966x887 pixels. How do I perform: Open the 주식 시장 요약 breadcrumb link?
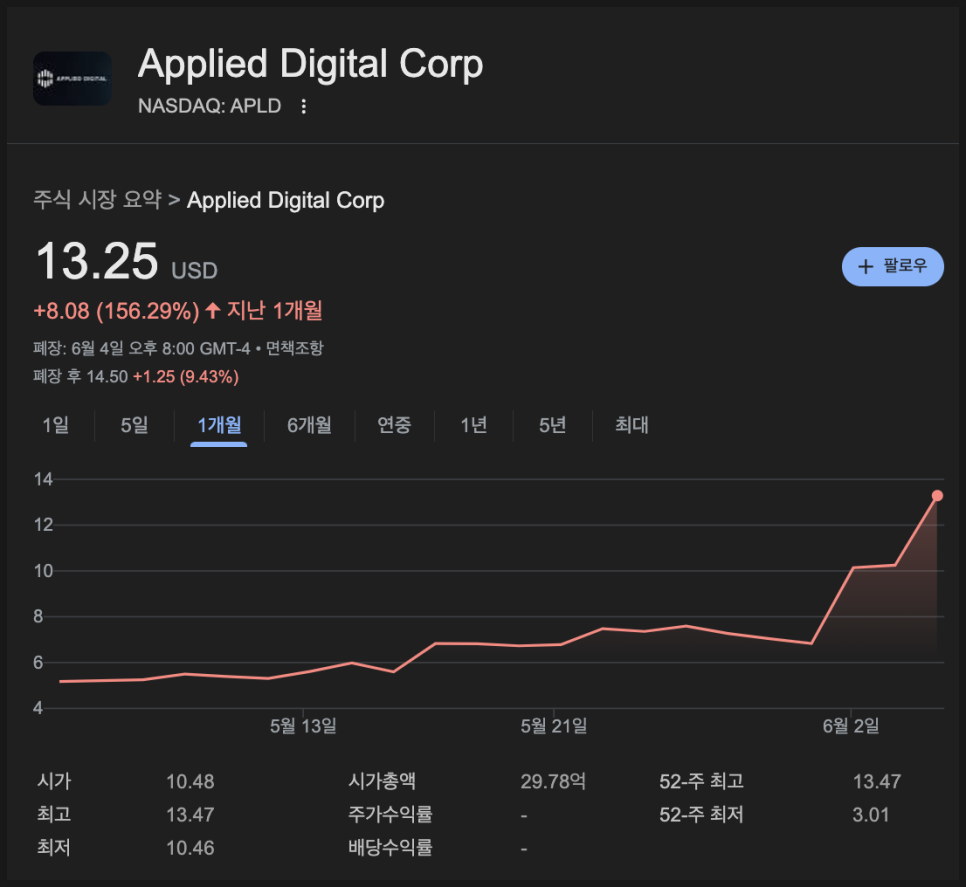(x=97, y=200)
